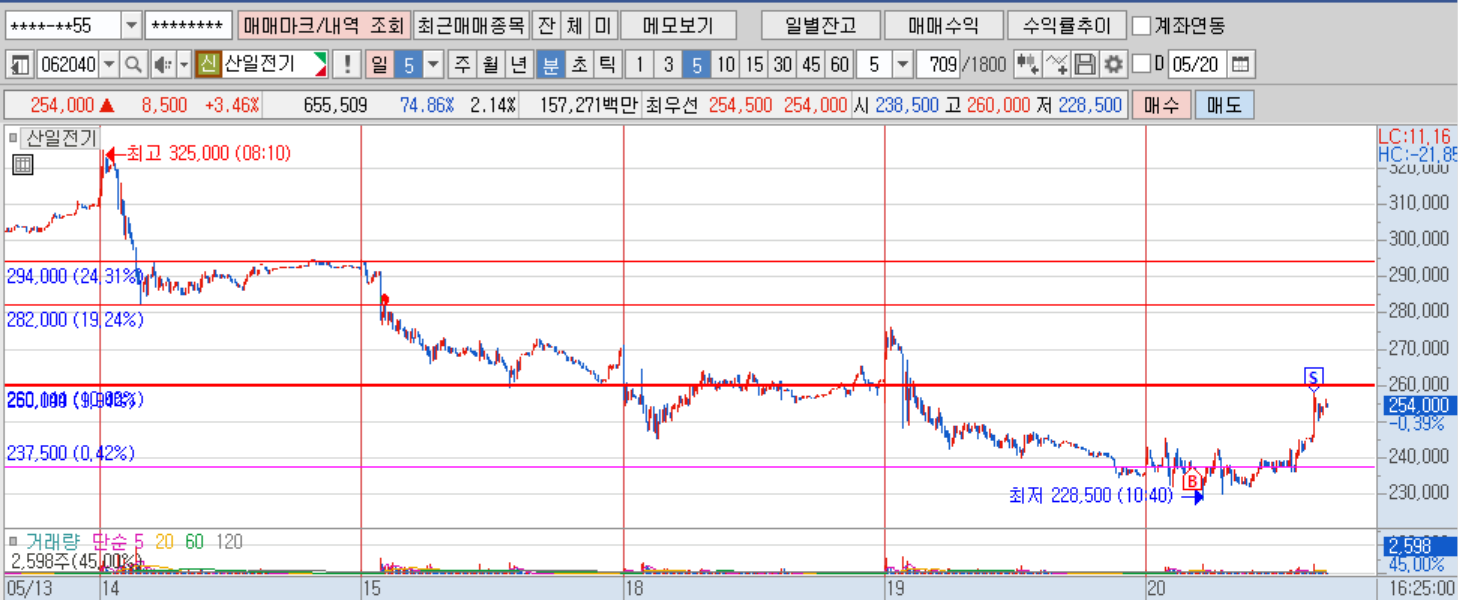Click the 최저 228,500 low price label
The image size is (1458, 600).
click(x=1090, y=496)
